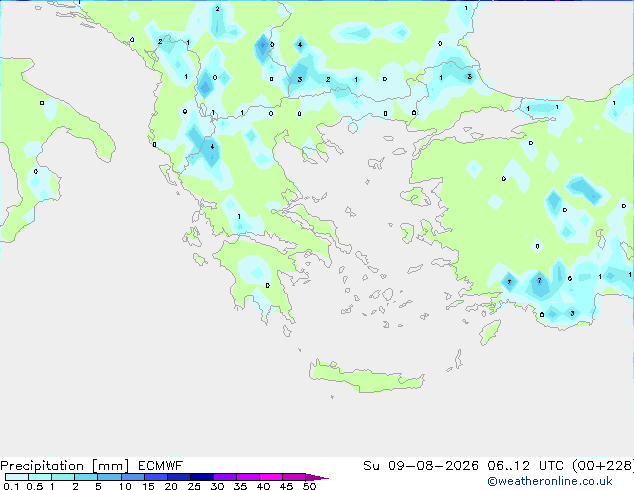
Task: Pick the 30 mm purple legend swatch
Action: 225,477
